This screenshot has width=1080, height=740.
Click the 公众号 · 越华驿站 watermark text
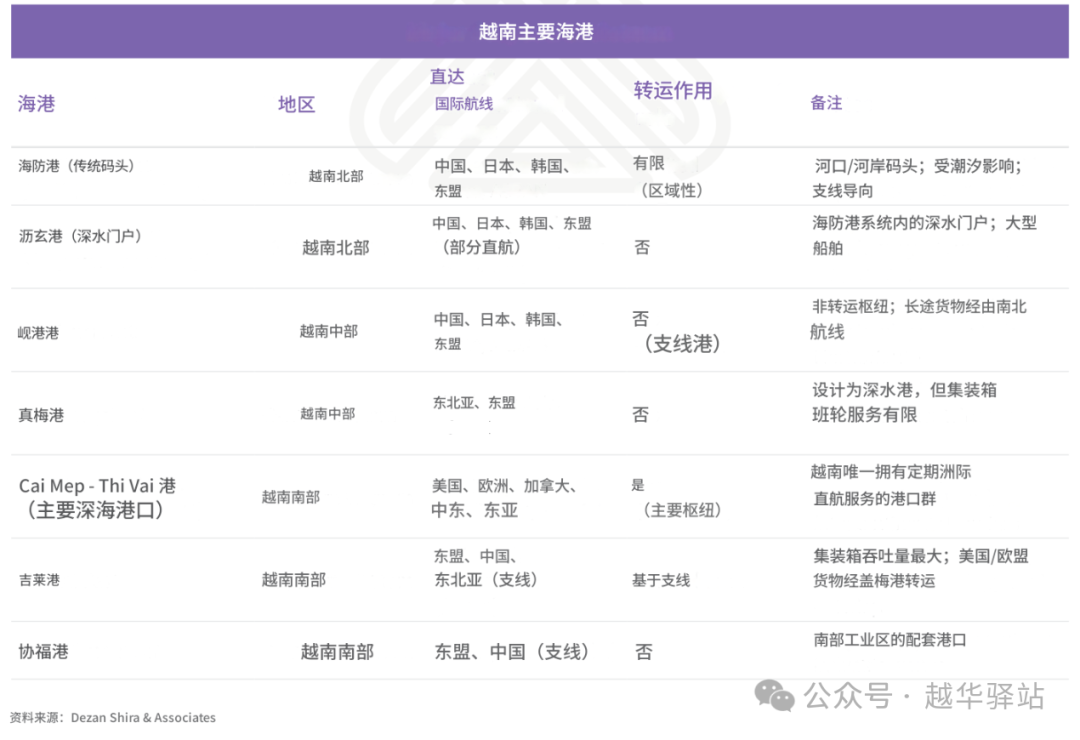coord(924,696)
